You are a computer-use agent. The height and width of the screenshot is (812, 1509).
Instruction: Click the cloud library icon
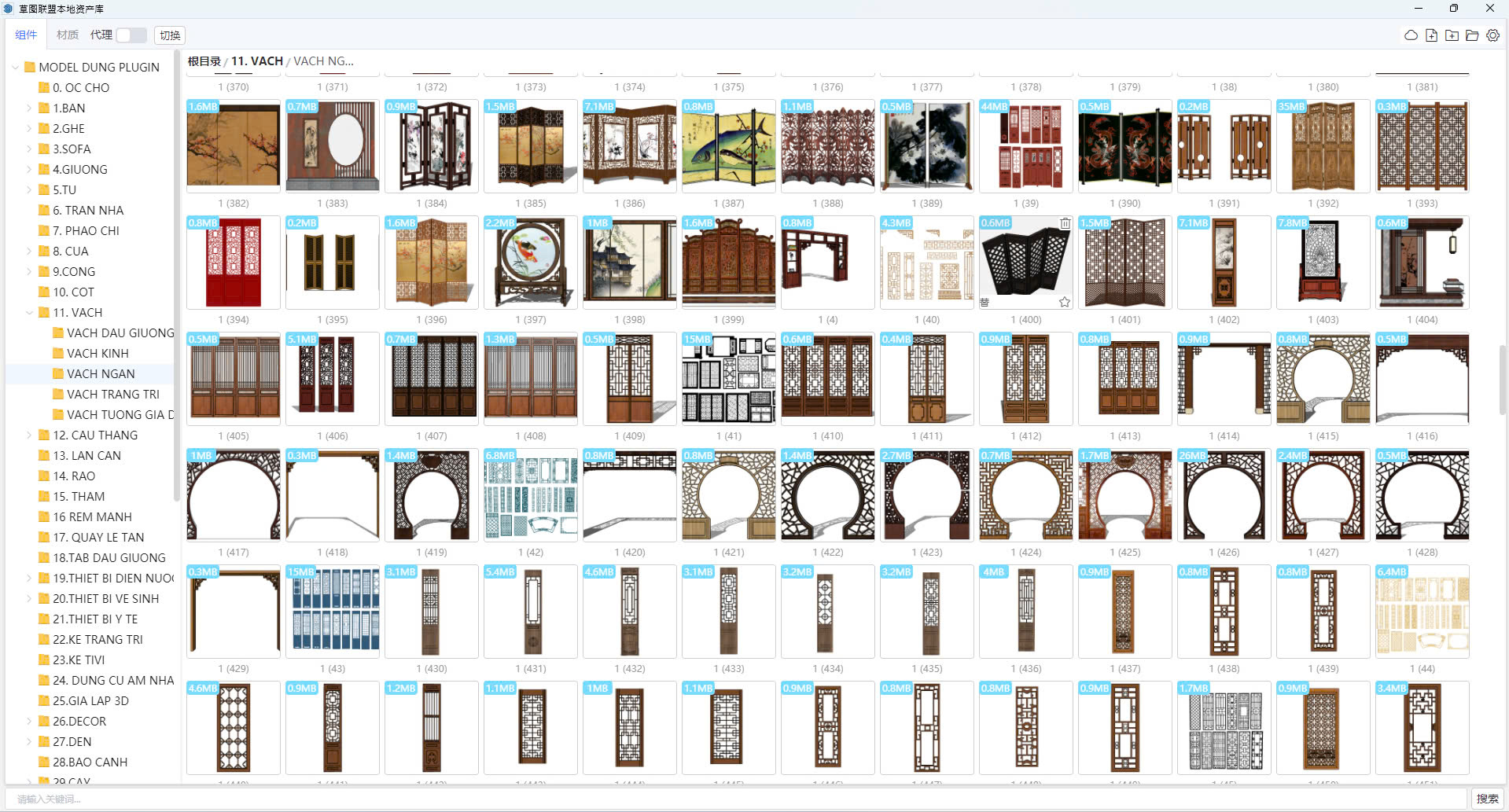[x=1411, y=35]
